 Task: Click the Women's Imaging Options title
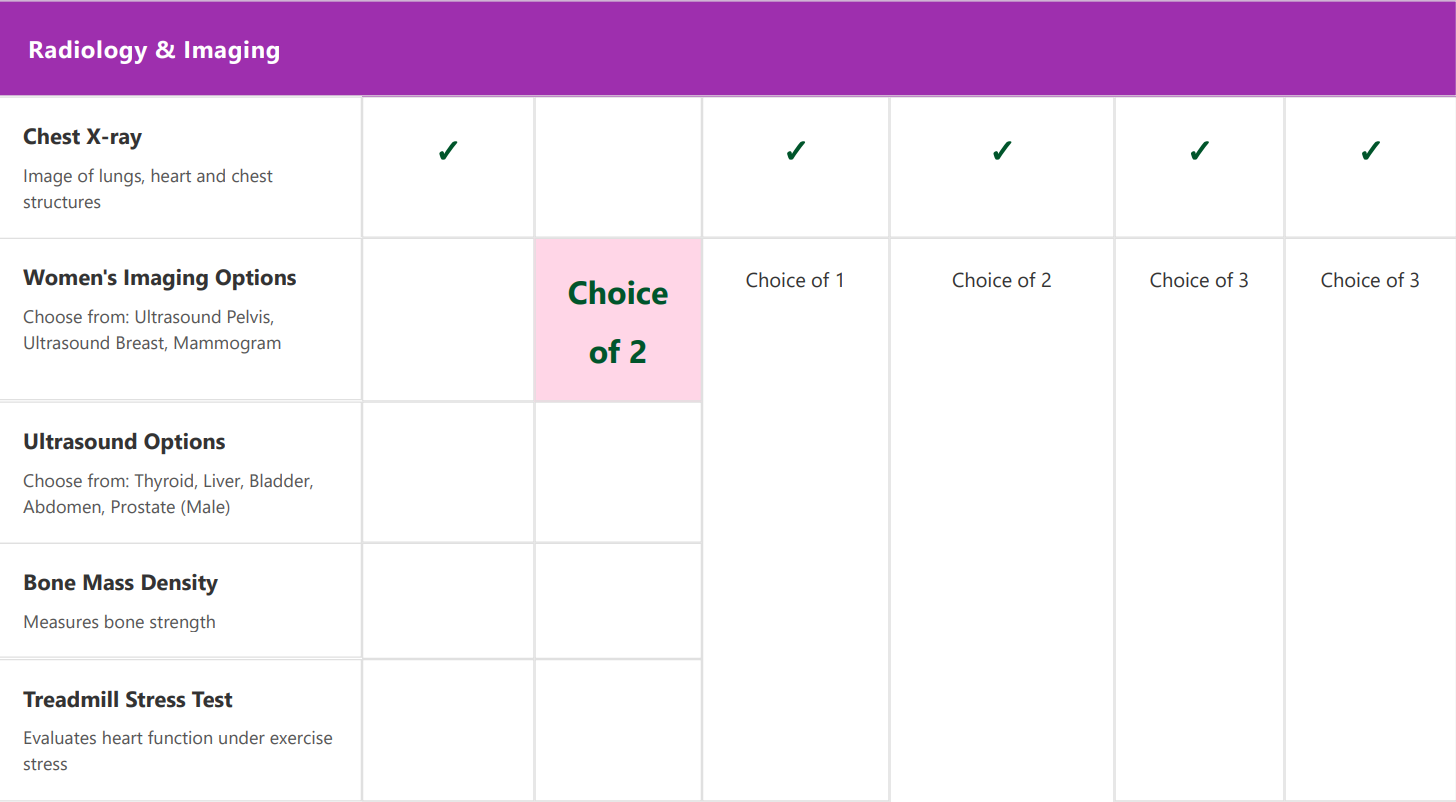click(160, 278)
